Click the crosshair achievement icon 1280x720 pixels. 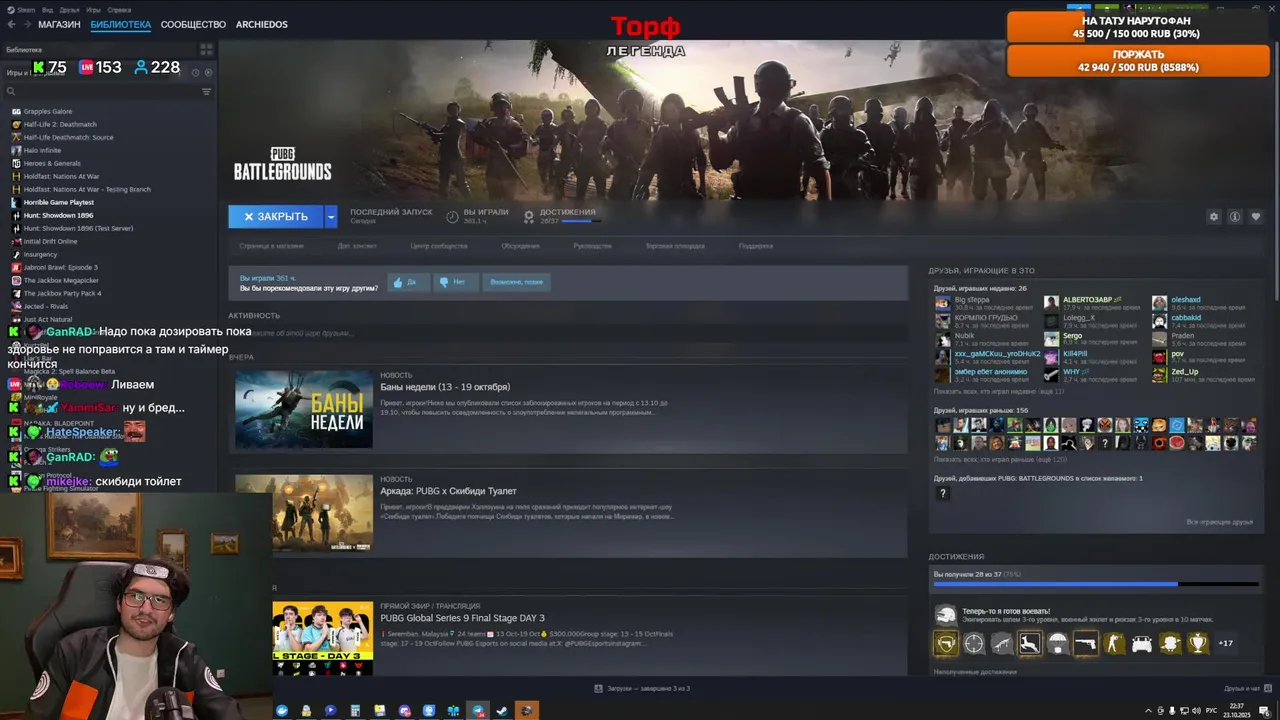[x=974, y=644]
